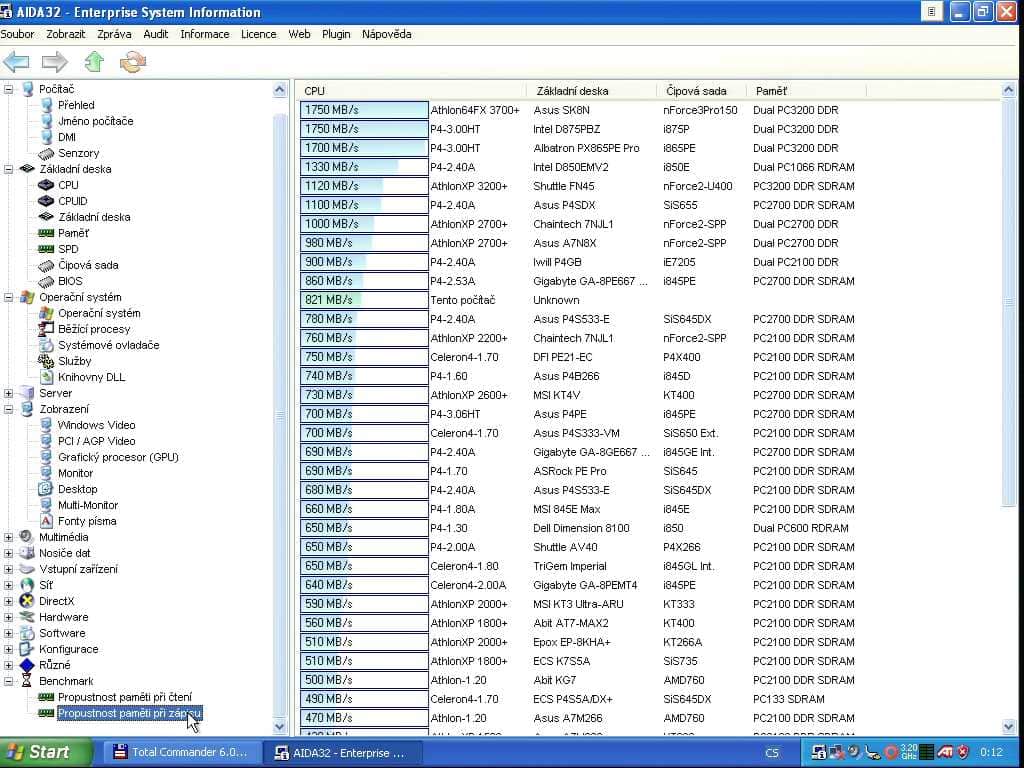1024x768 pixels.
Task: Click the 1330 MB/s benchmark bar
Action: pos(364,167)
